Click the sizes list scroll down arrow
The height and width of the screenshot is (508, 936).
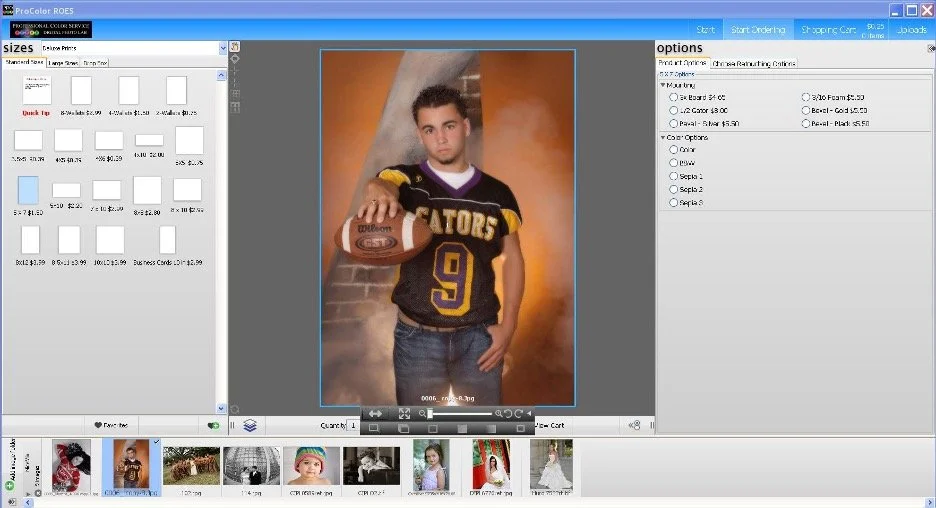(x=221, y=408)
